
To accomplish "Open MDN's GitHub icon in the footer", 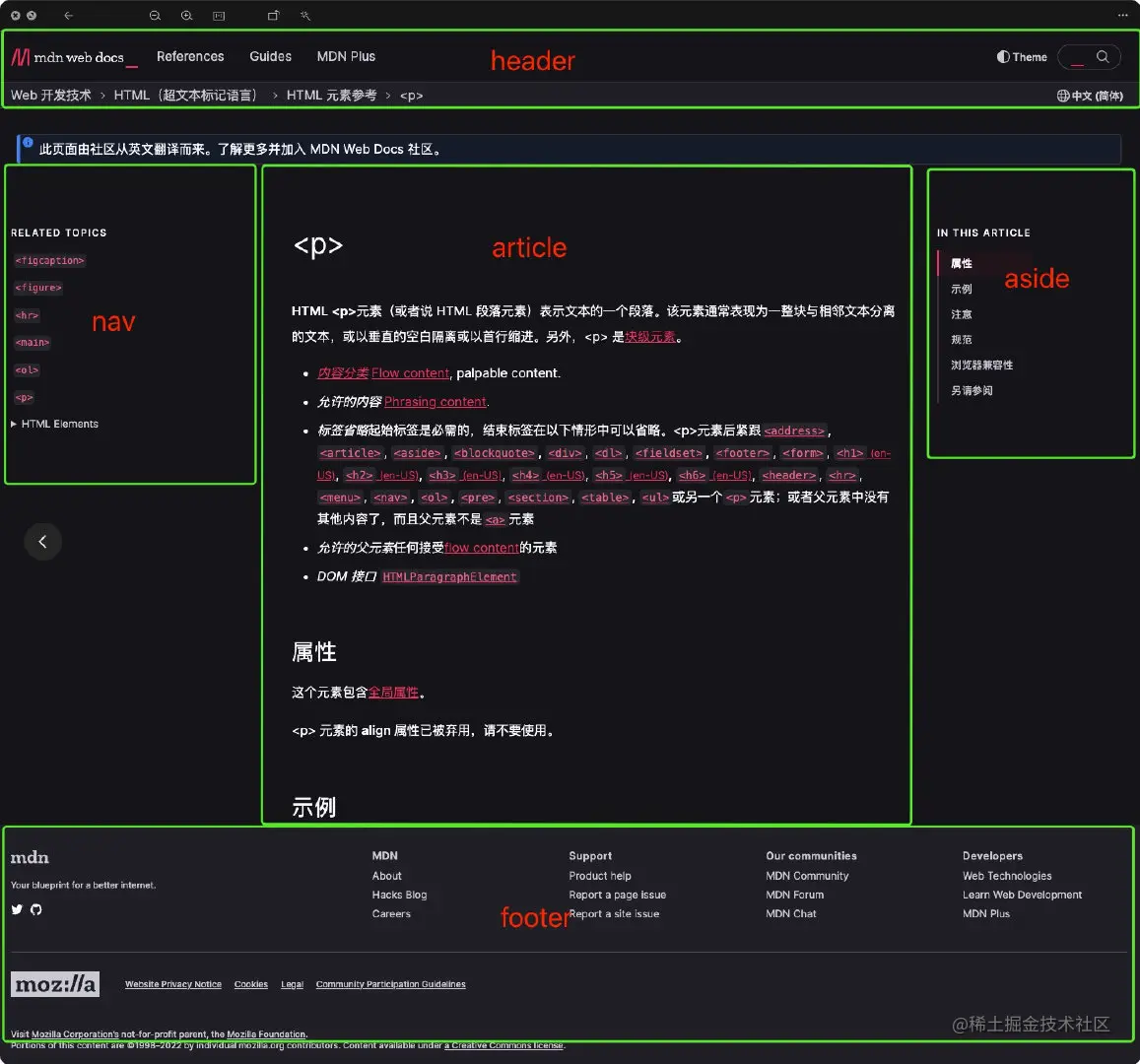I will tap(35, 909).
